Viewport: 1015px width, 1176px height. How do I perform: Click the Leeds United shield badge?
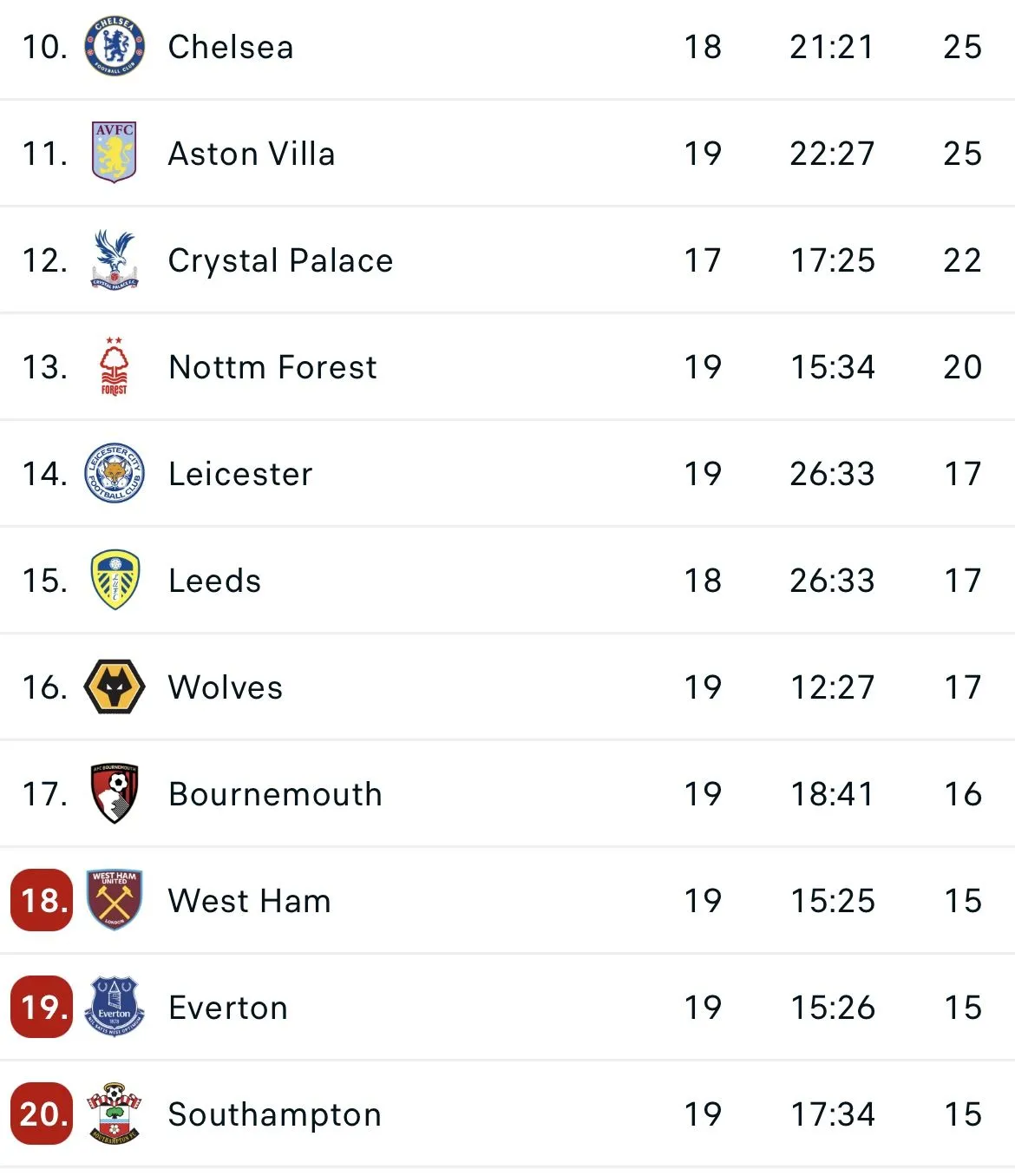(x=115, y=580)
